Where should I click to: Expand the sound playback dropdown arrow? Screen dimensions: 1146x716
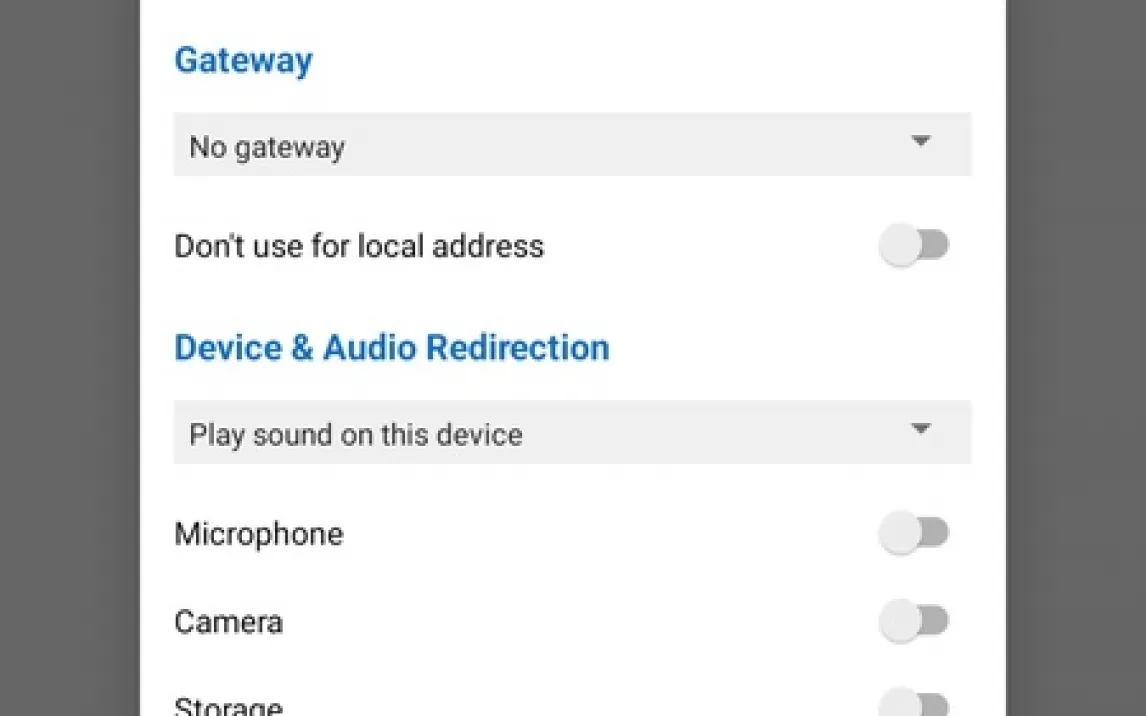coord(921,430)
